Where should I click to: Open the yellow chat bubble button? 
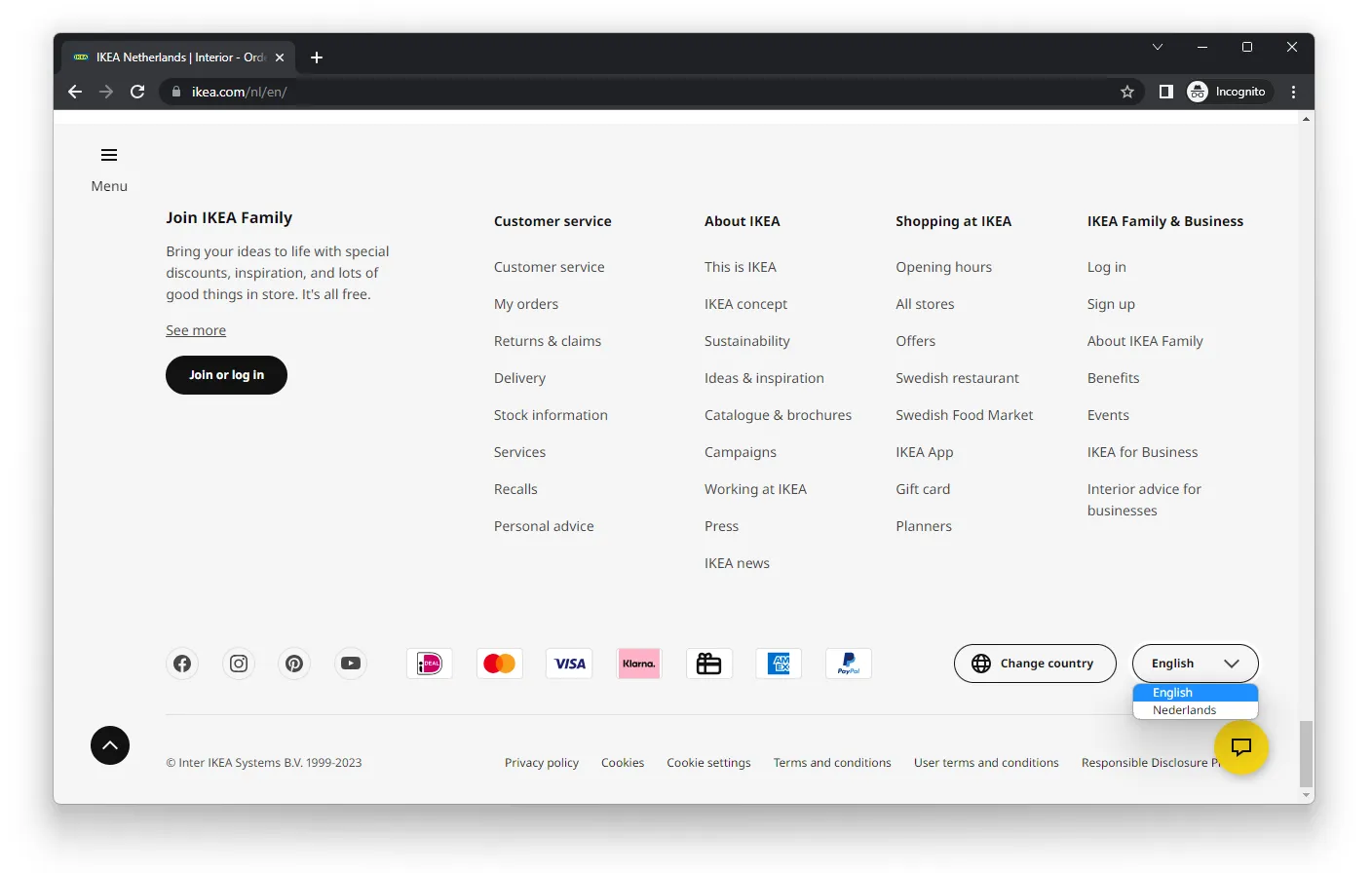(x=1241, y=747)
